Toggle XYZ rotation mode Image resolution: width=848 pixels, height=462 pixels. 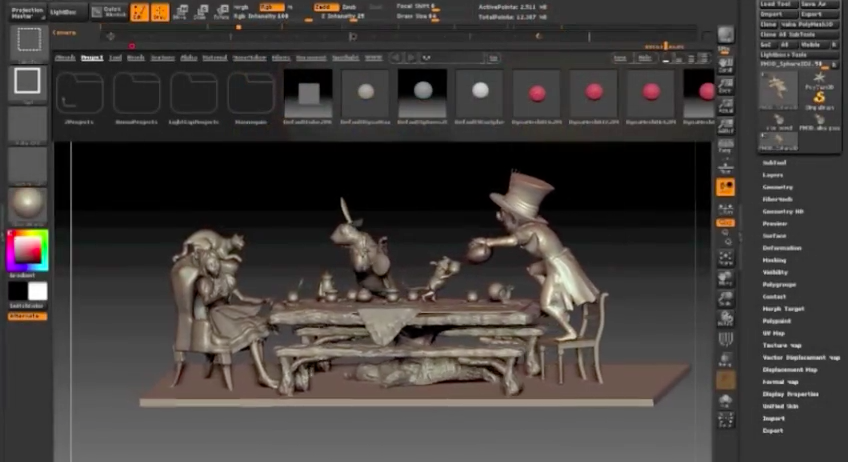click(725, 222)
